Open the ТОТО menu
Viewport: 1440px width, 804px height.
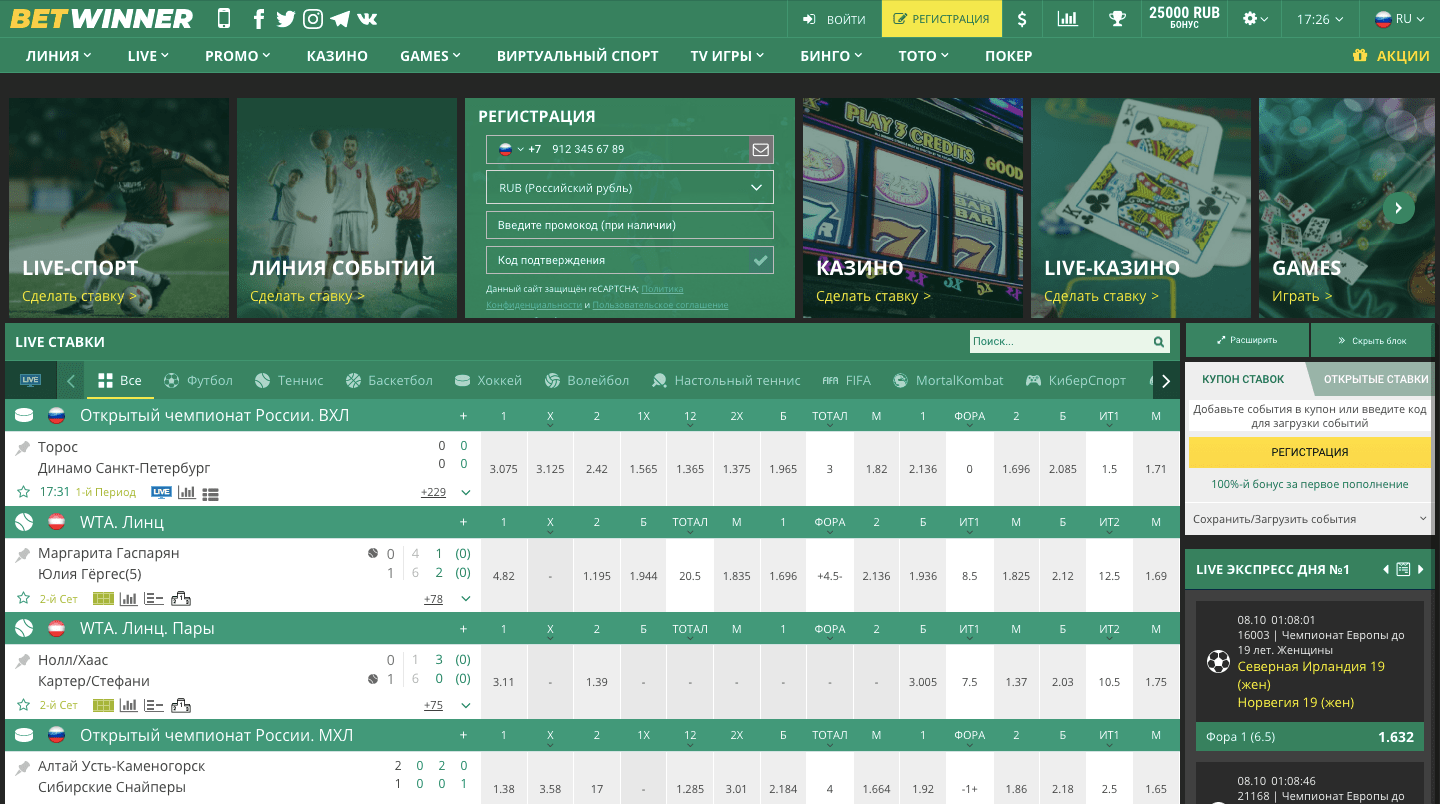(923, 56)
